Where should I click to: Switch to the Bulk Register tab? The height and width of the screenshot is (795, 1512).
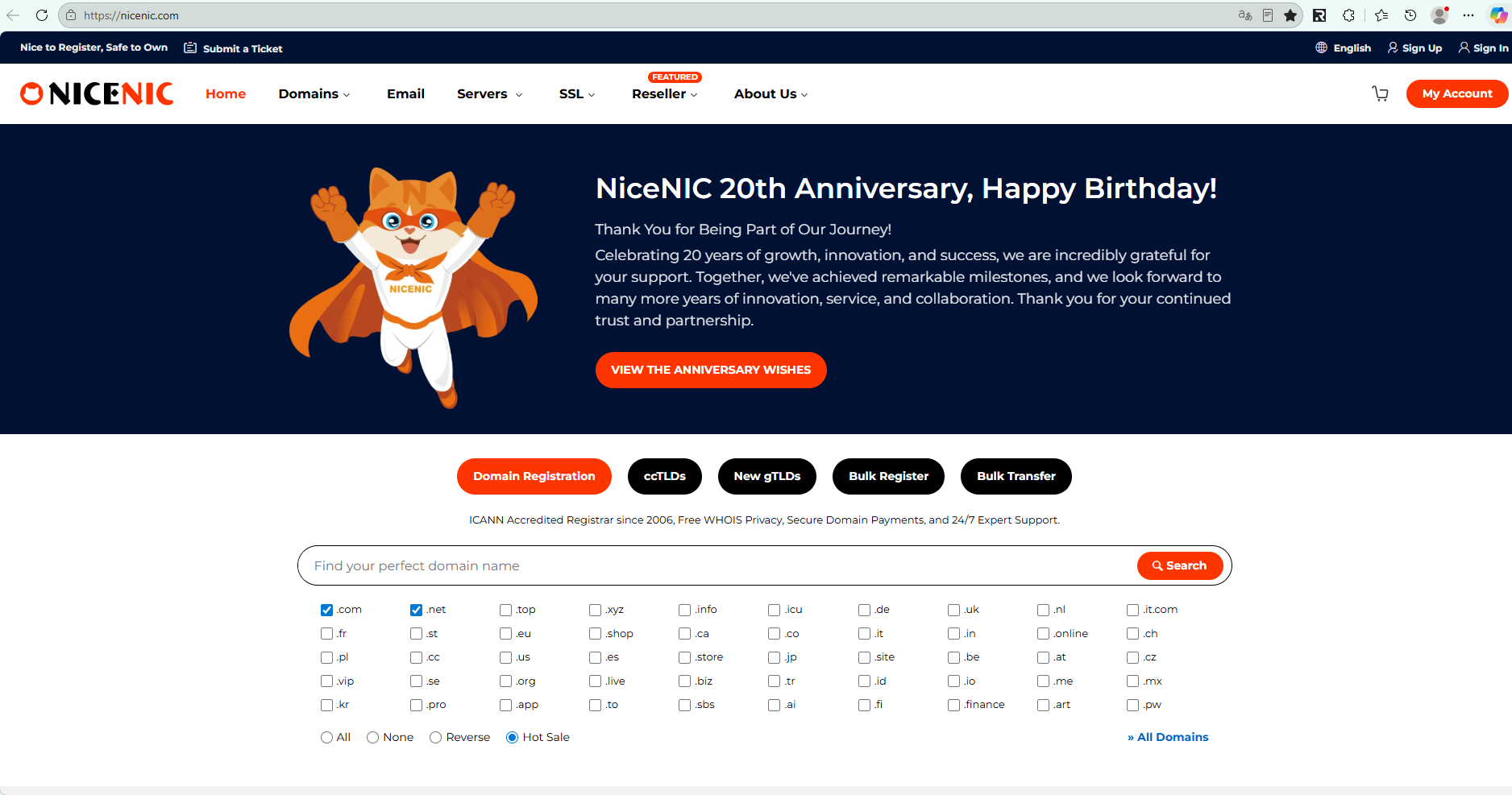pyautogui.click(x=888, y=476)
